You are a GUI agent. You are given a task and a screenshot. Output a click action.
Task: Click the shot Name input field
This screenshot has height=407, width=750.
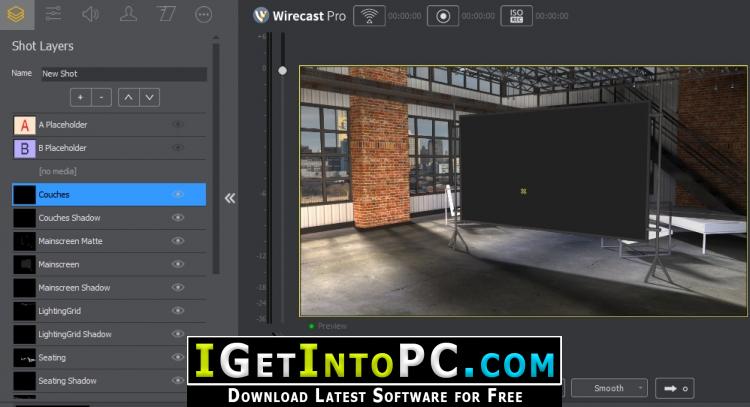tap(122, 74)
